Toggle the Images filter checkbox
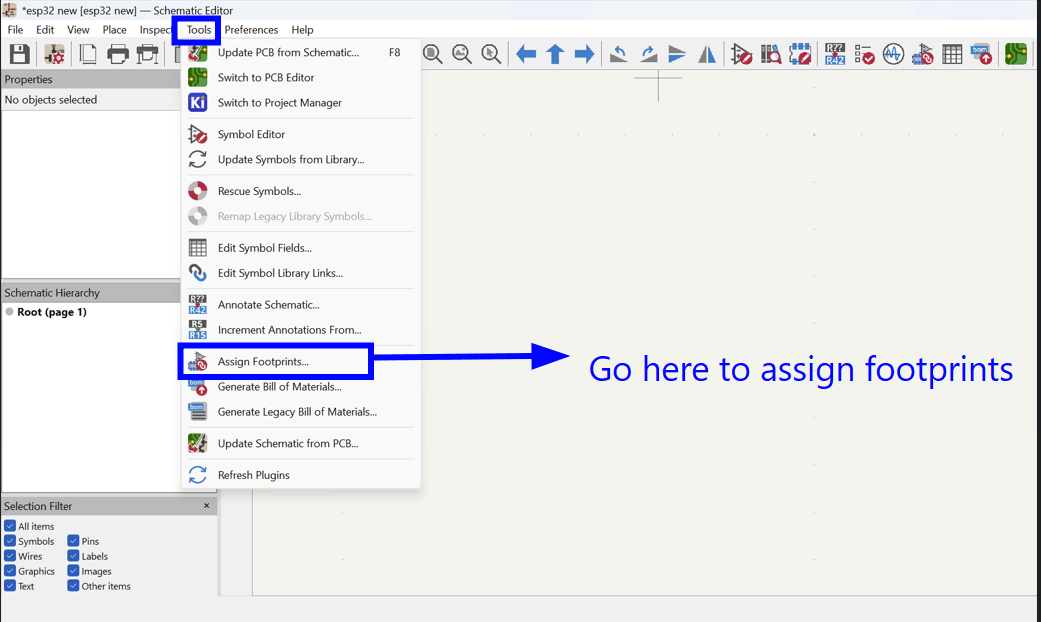The height and width of the screenshot is (622, 1041). pyautogui.click(x=73, y=571)
